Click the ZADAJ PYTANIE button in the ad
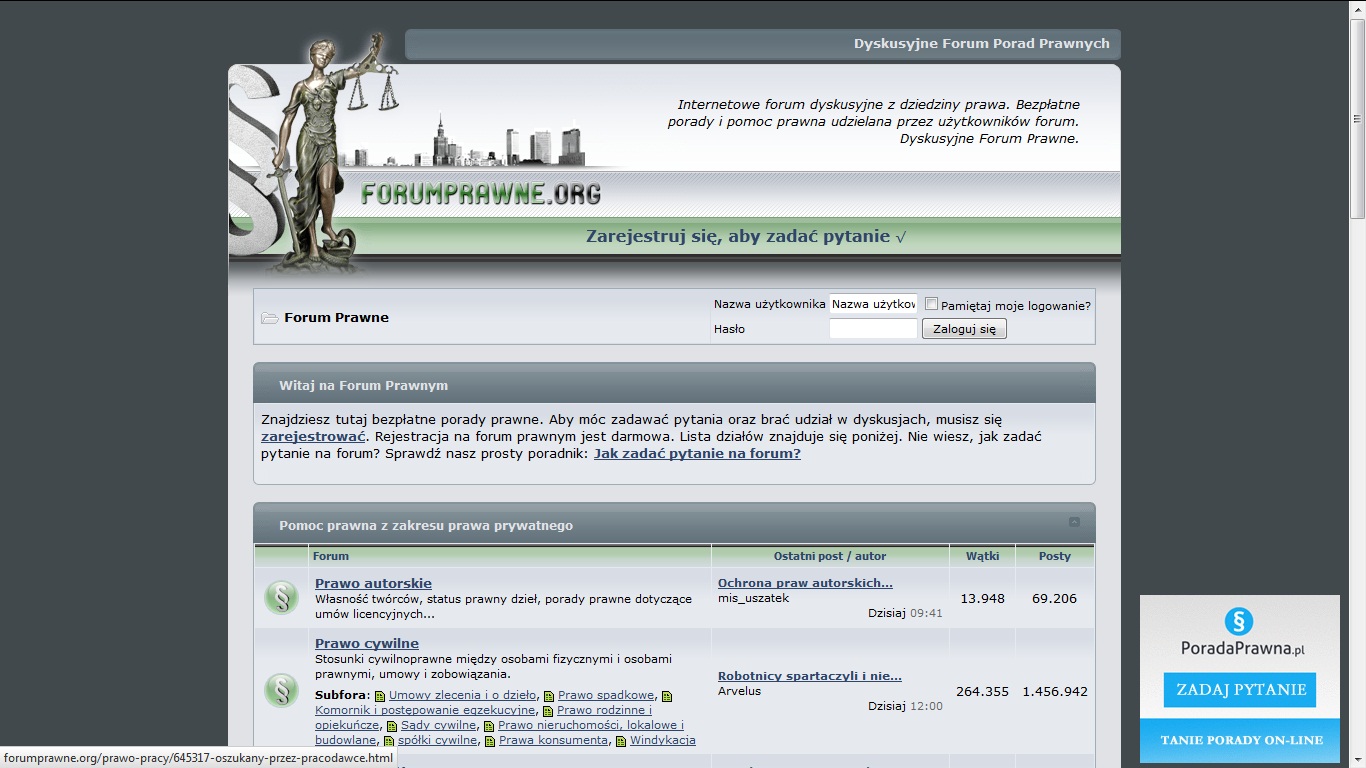 pos(1240,690)
